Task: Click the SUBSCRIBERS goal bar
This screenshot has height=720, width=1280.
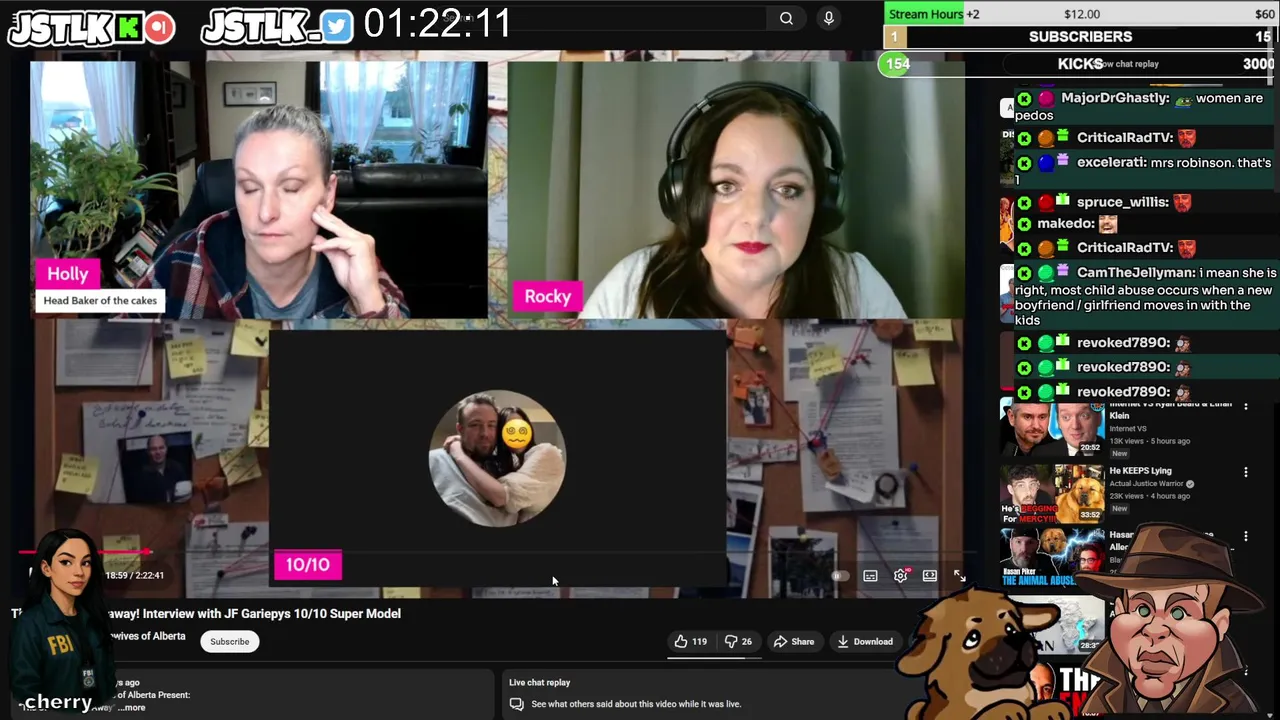Action: pyautogui.click(x=1081, y=37)
